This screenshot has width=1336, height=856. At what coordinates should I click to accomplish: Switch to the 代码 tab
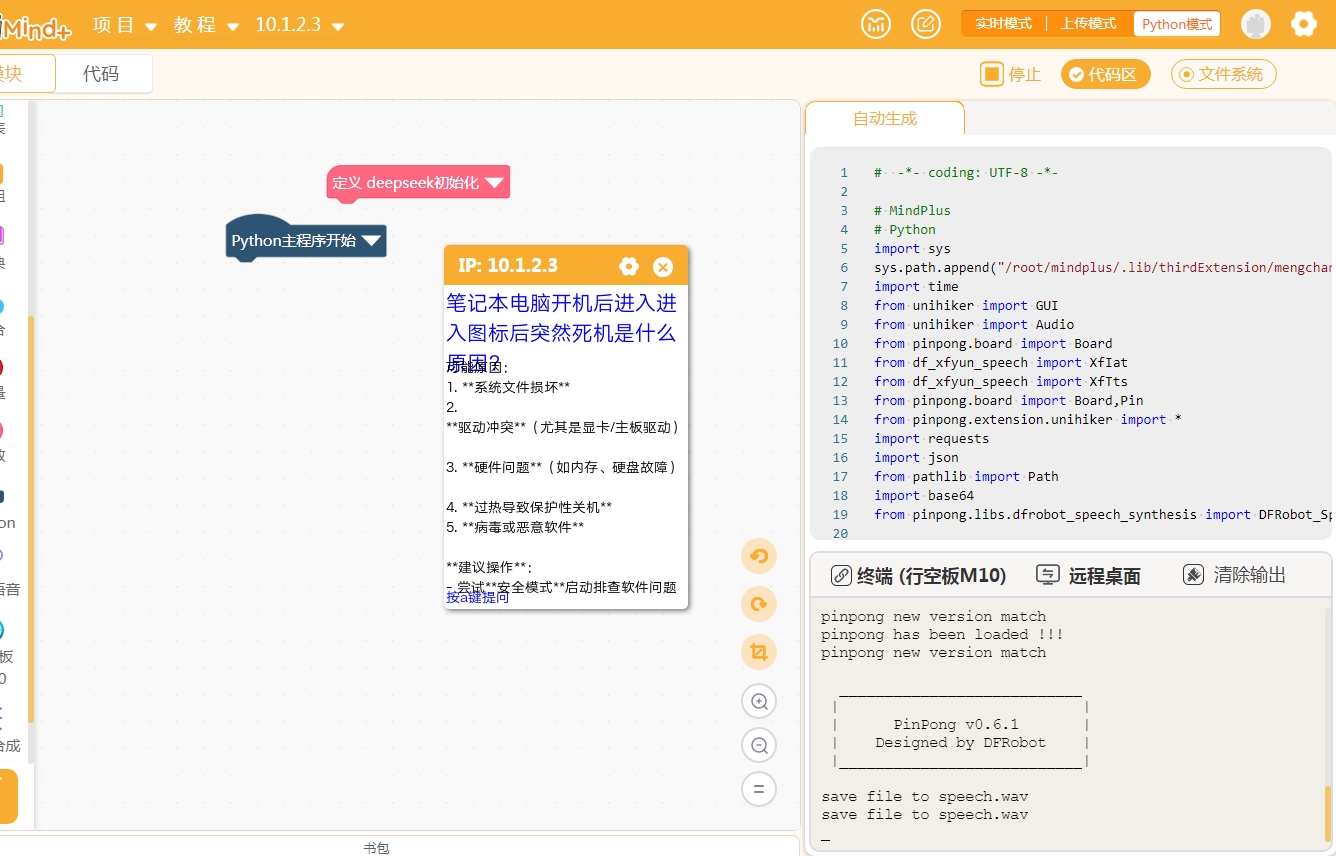point(101,74)
